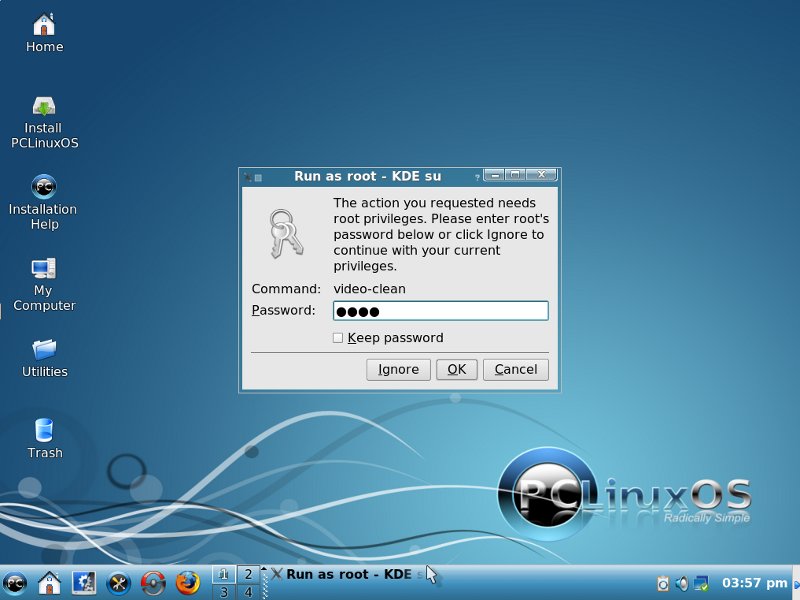Focus the Password input field

point(440,311)
